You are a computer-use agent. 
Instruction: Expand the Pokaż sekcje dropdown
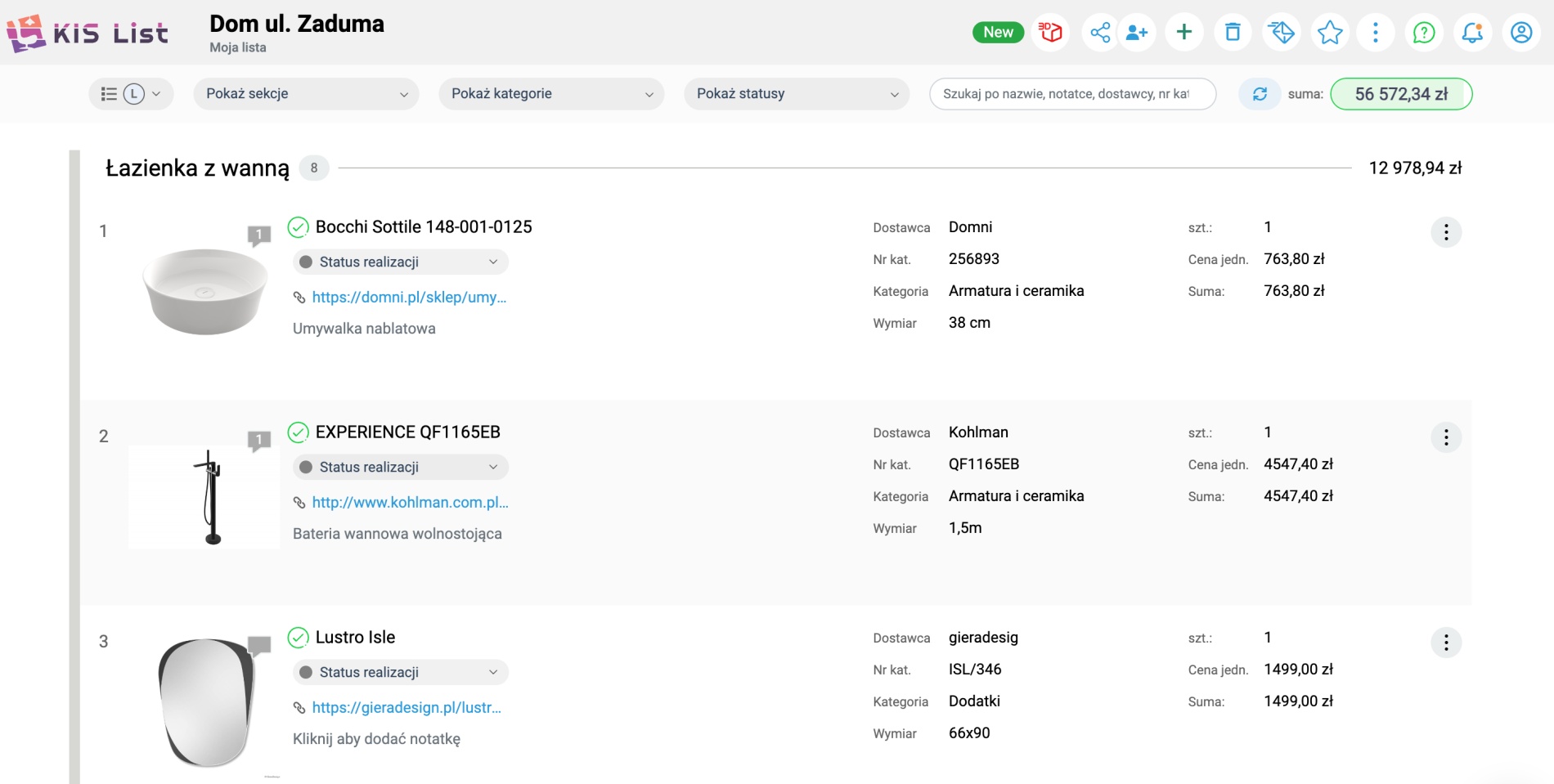(306, 94)
